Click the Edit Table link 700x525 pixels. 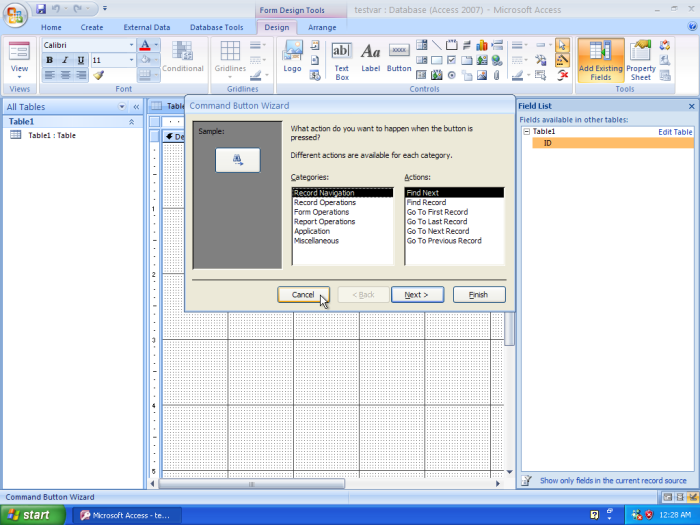point(675,132)
